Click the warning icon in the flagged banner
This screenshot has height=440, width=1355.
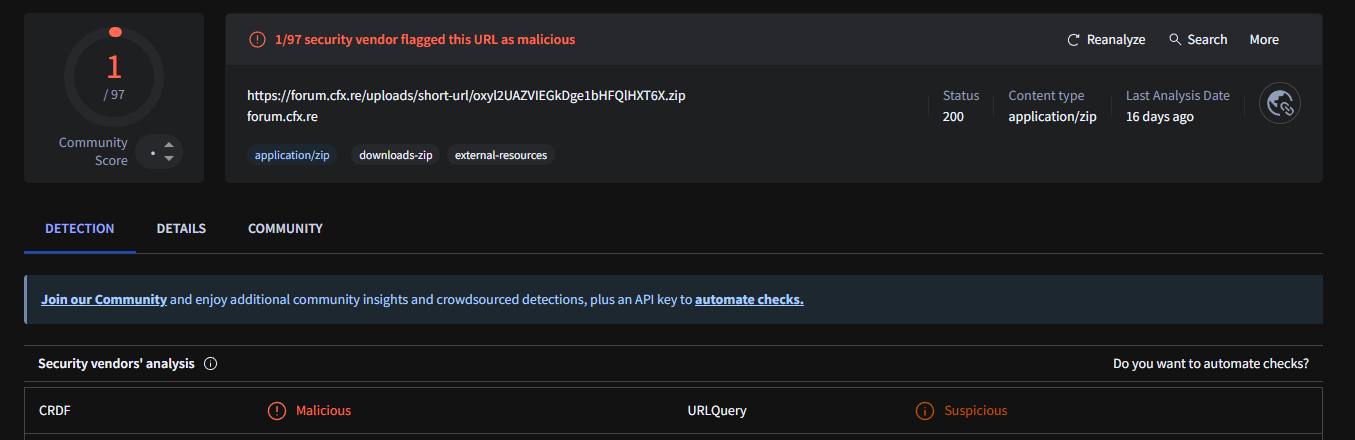coord(257,40)
